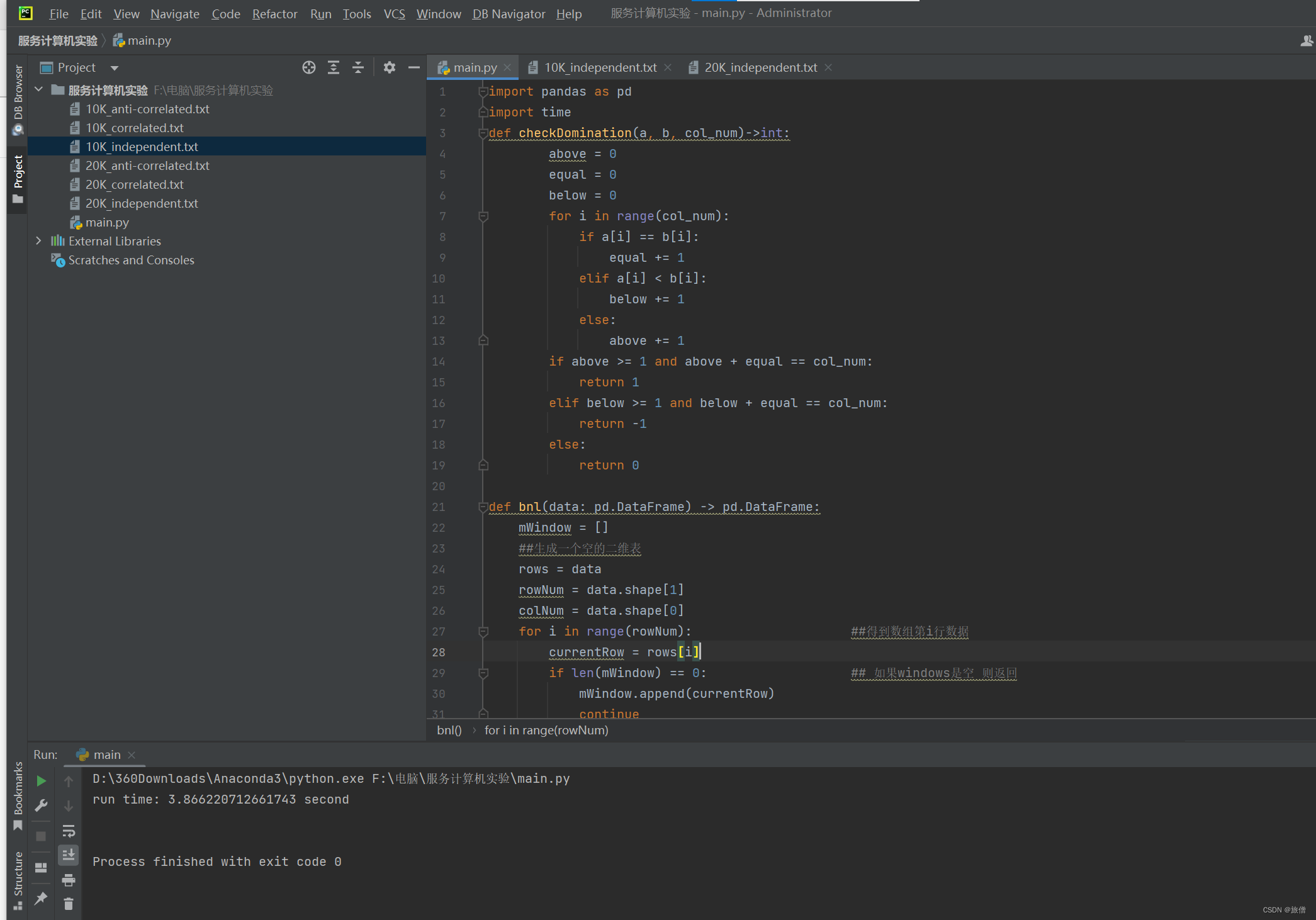Toggle the Project side tool window button
The height and width of the screenshot is (920, 1316).
[18, 179]
